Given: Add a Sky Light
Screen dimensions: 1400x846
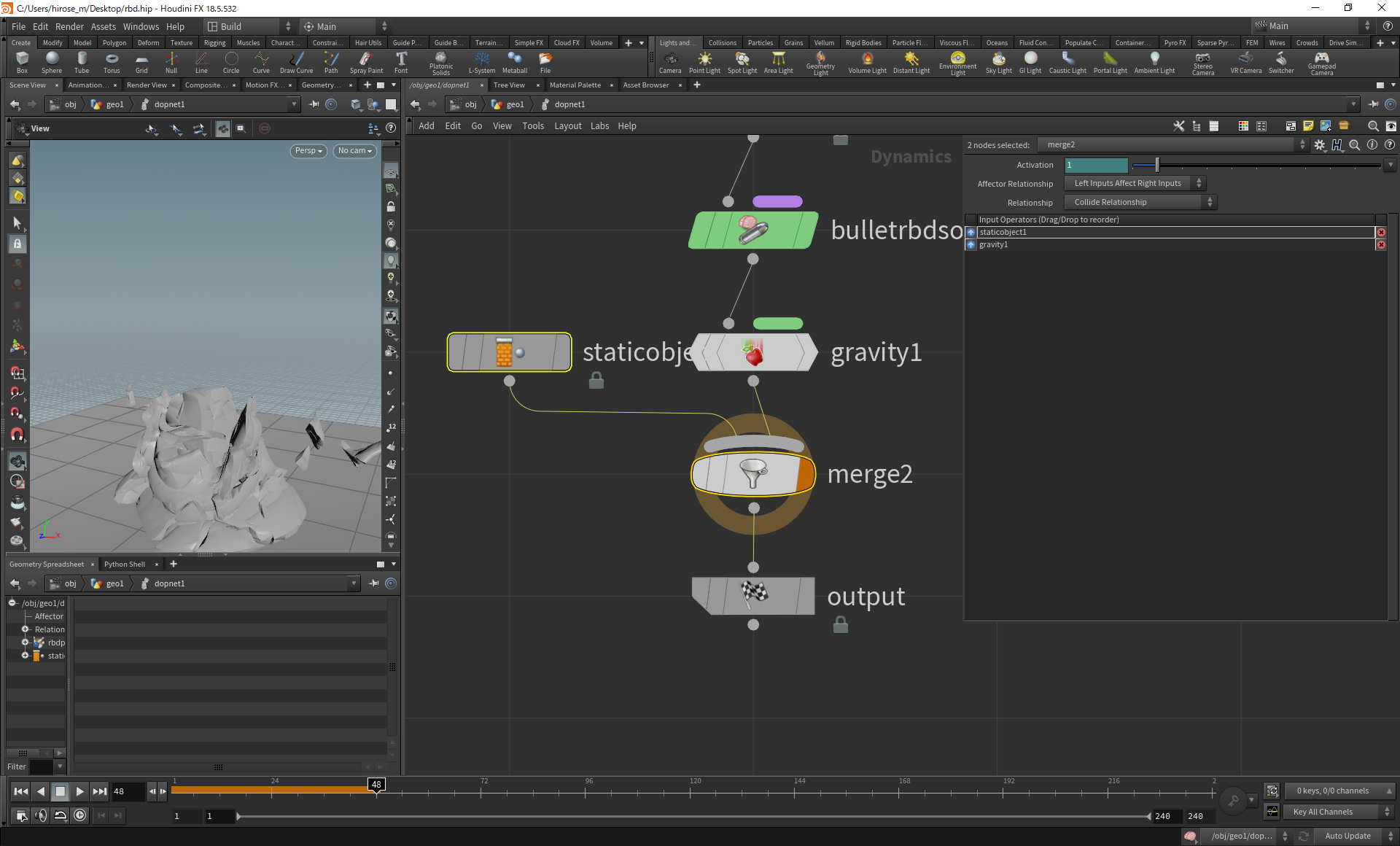Looking at the screenshot, I should coord(999,63).
